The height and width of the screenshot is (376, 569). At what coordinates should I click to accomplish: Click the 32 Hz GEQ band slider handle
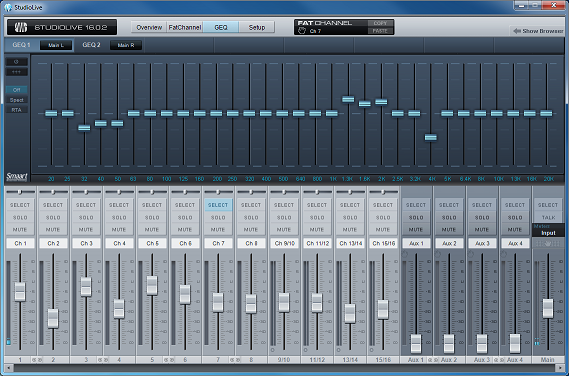[84, 128]
